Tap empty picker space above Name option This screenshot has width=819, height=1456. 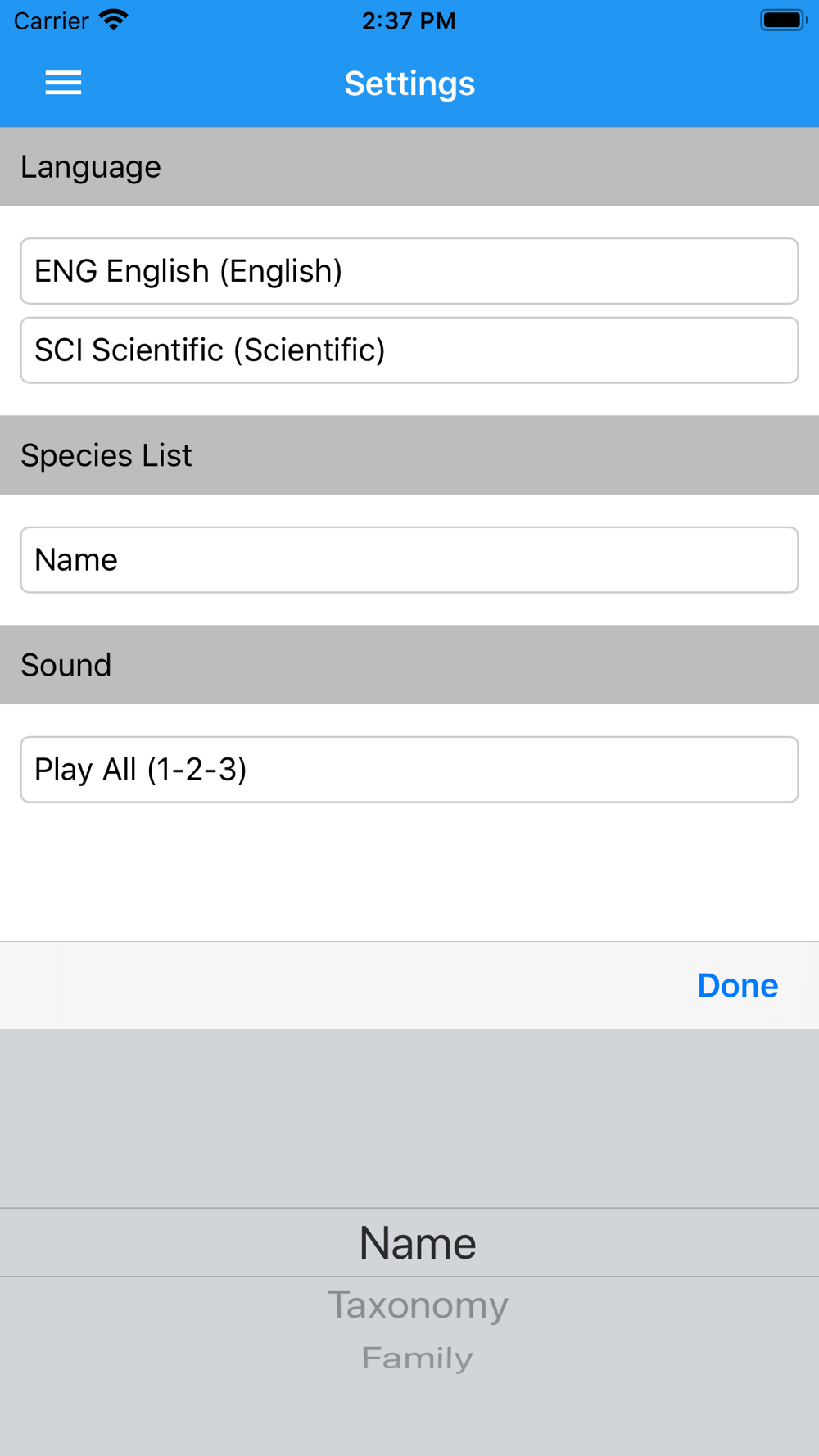[409, 1118]
